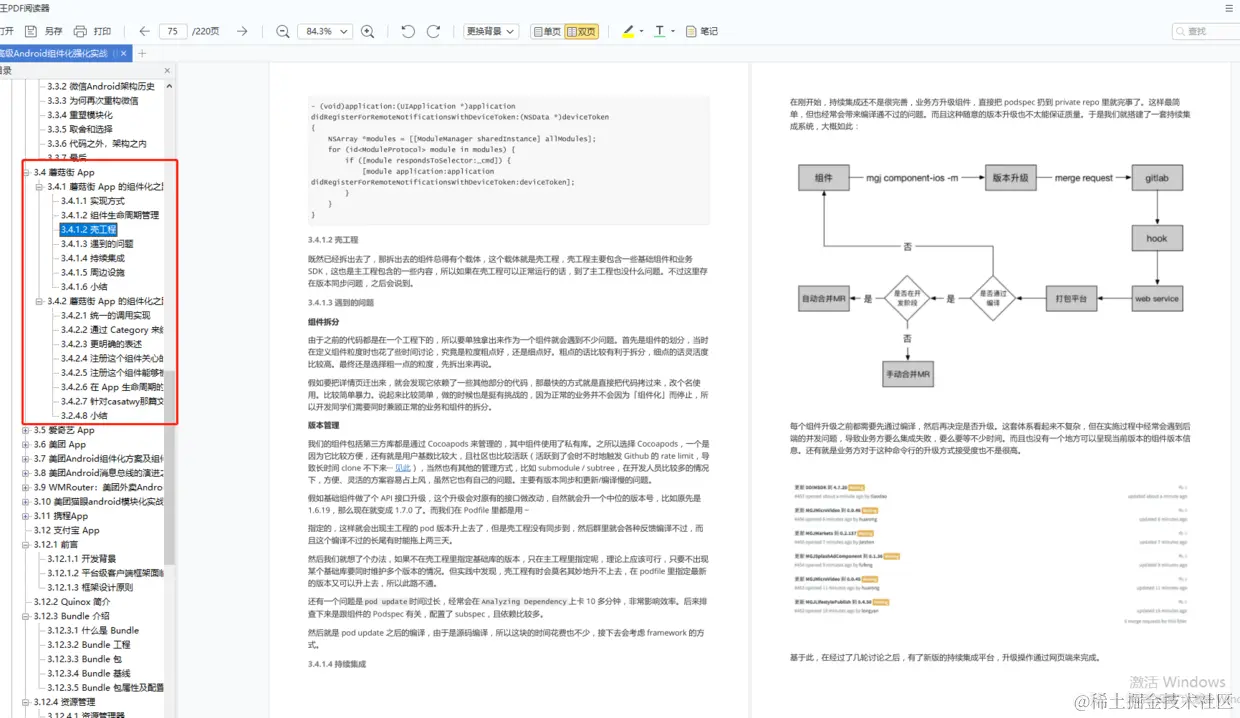
Task: Open text tool color dropdown arrow
Action: [x=673, y=31]
